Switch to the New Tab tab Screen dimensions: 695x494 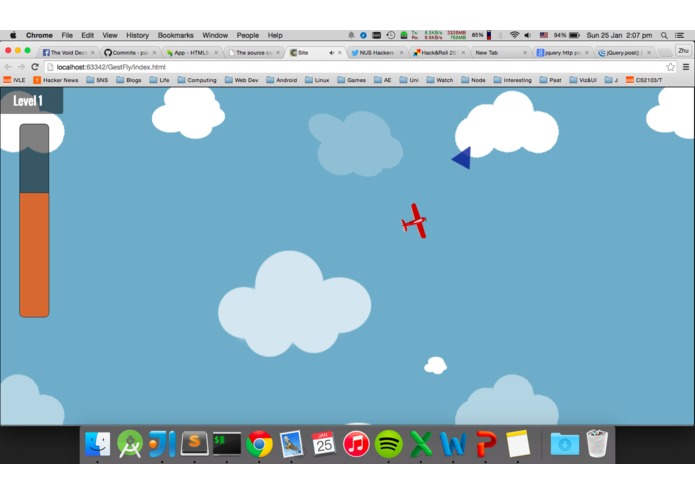500,52
